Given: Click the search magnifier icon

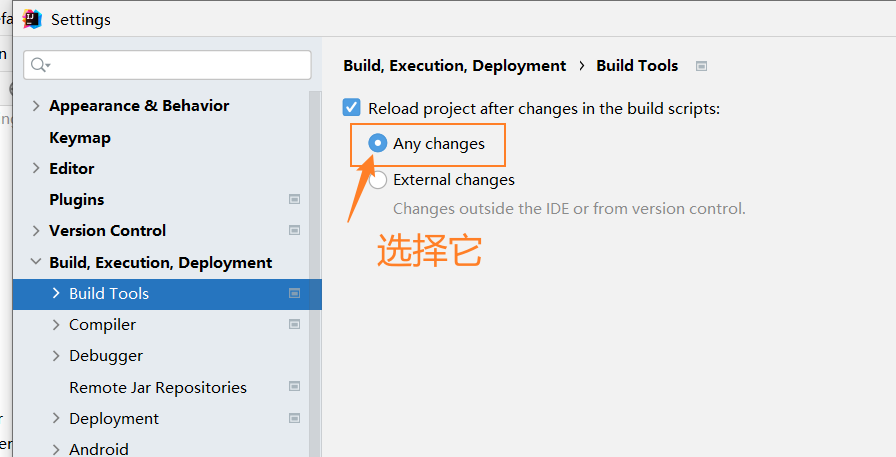Looking at the screenshot, I should (x=39, y=65).
